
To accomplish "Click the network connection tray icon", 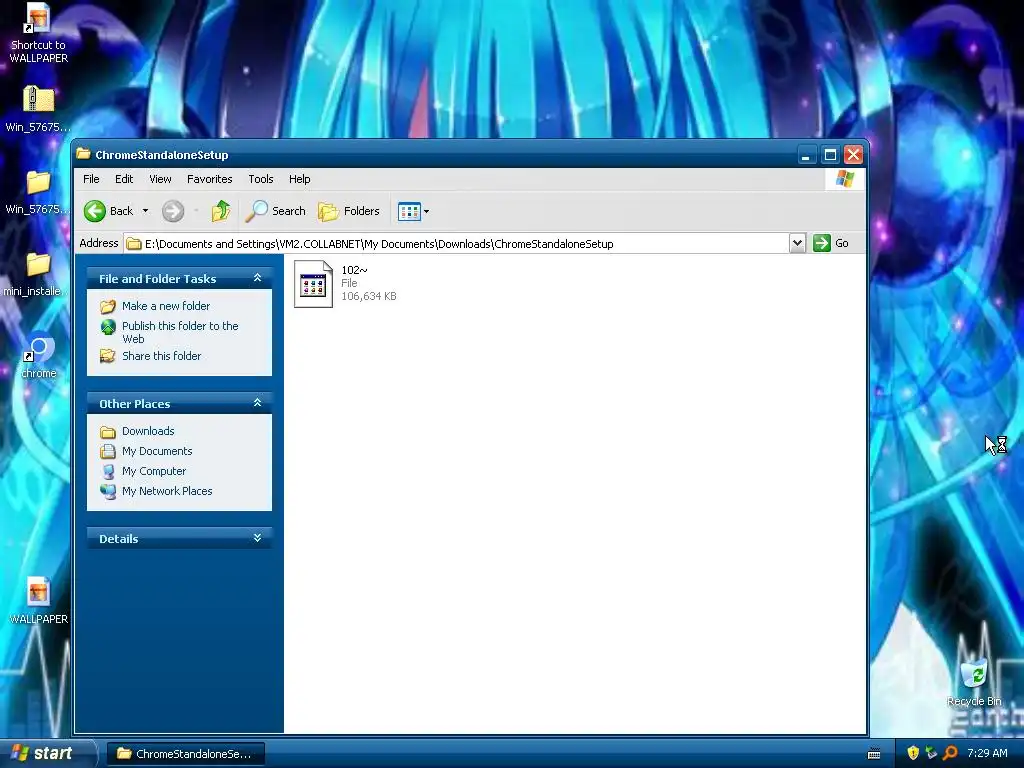I will 931,753.
